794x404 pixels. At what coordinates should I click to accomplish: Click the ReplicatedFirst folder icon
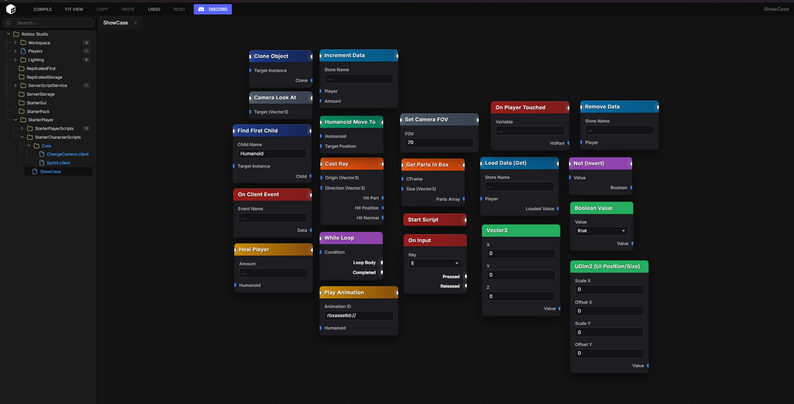21,68
